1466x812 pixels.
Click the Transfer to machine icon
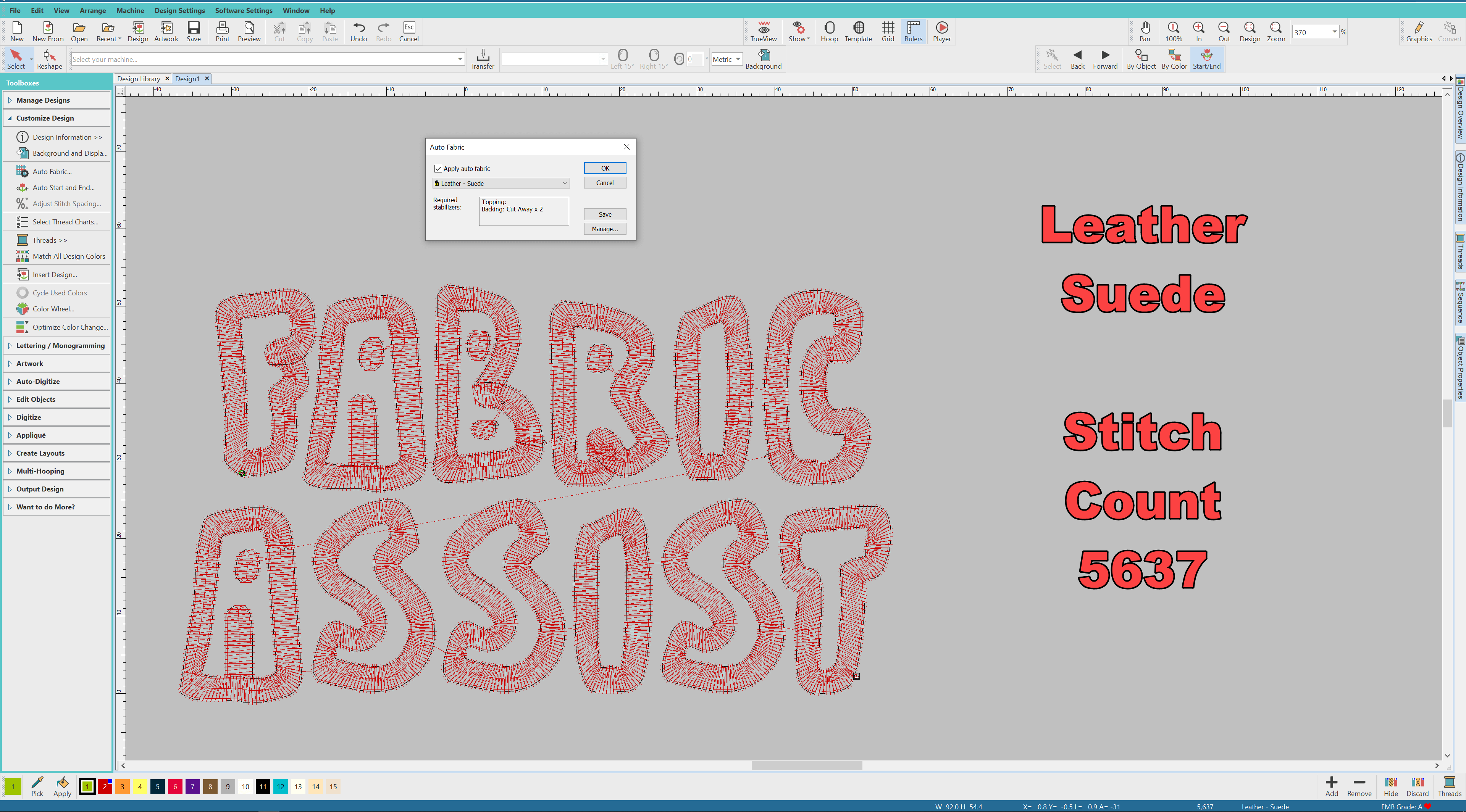point(482,59)
